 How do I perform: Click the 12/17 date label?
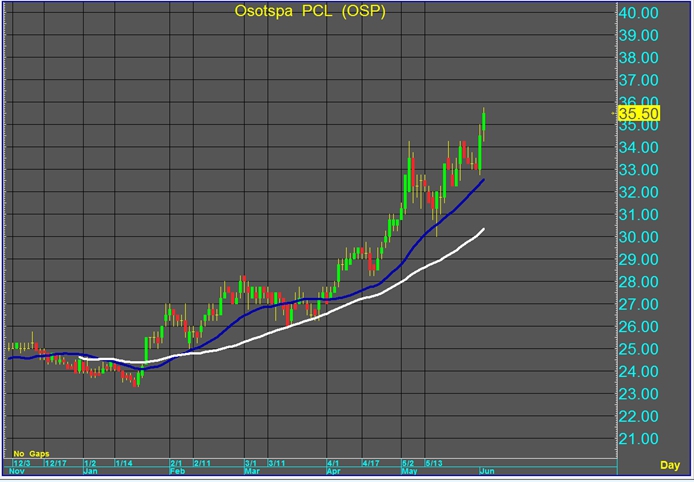(x=56, y=463)
